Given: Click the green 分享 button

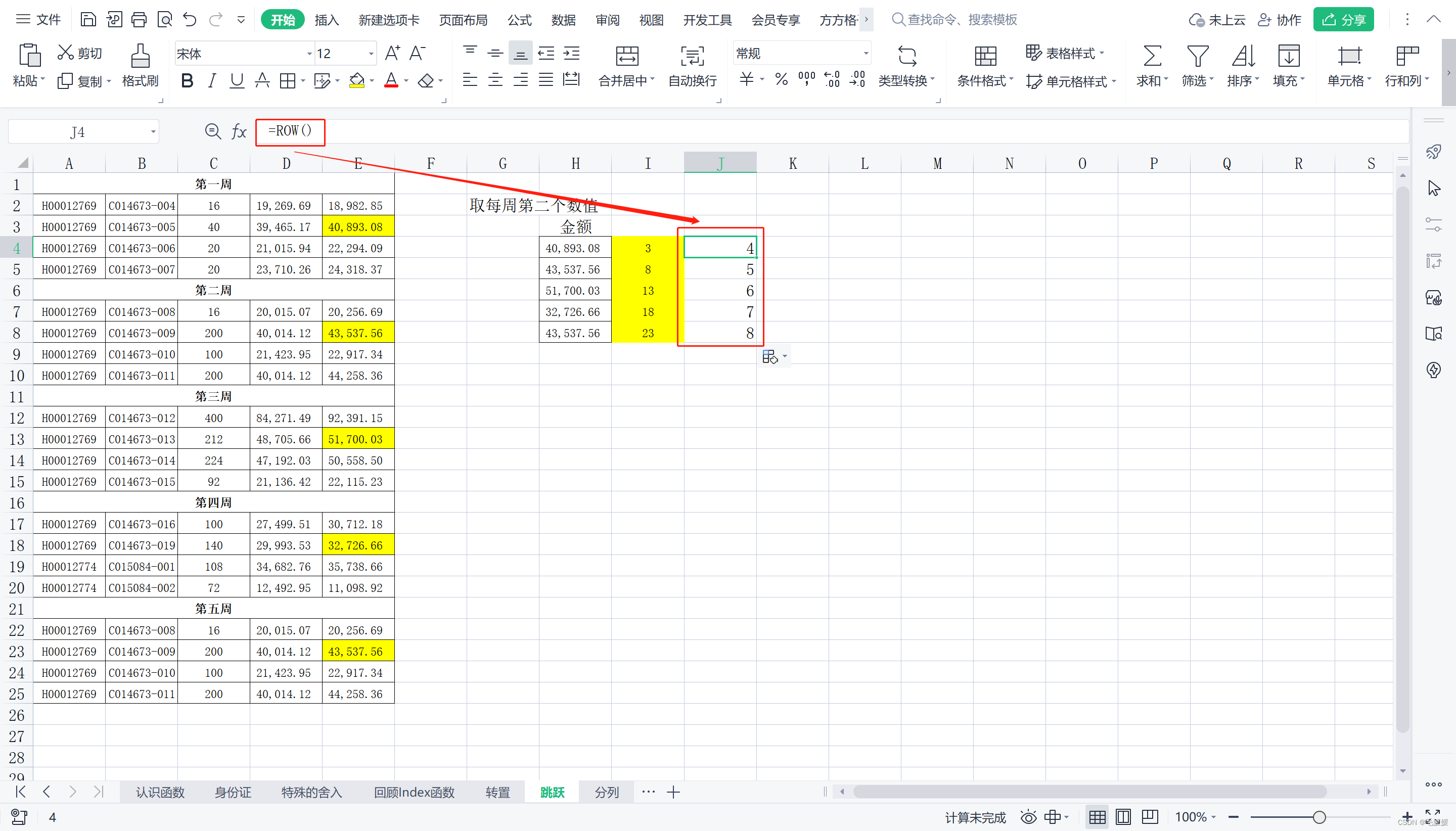Looking at the screenshot, I should [1343, 20].
